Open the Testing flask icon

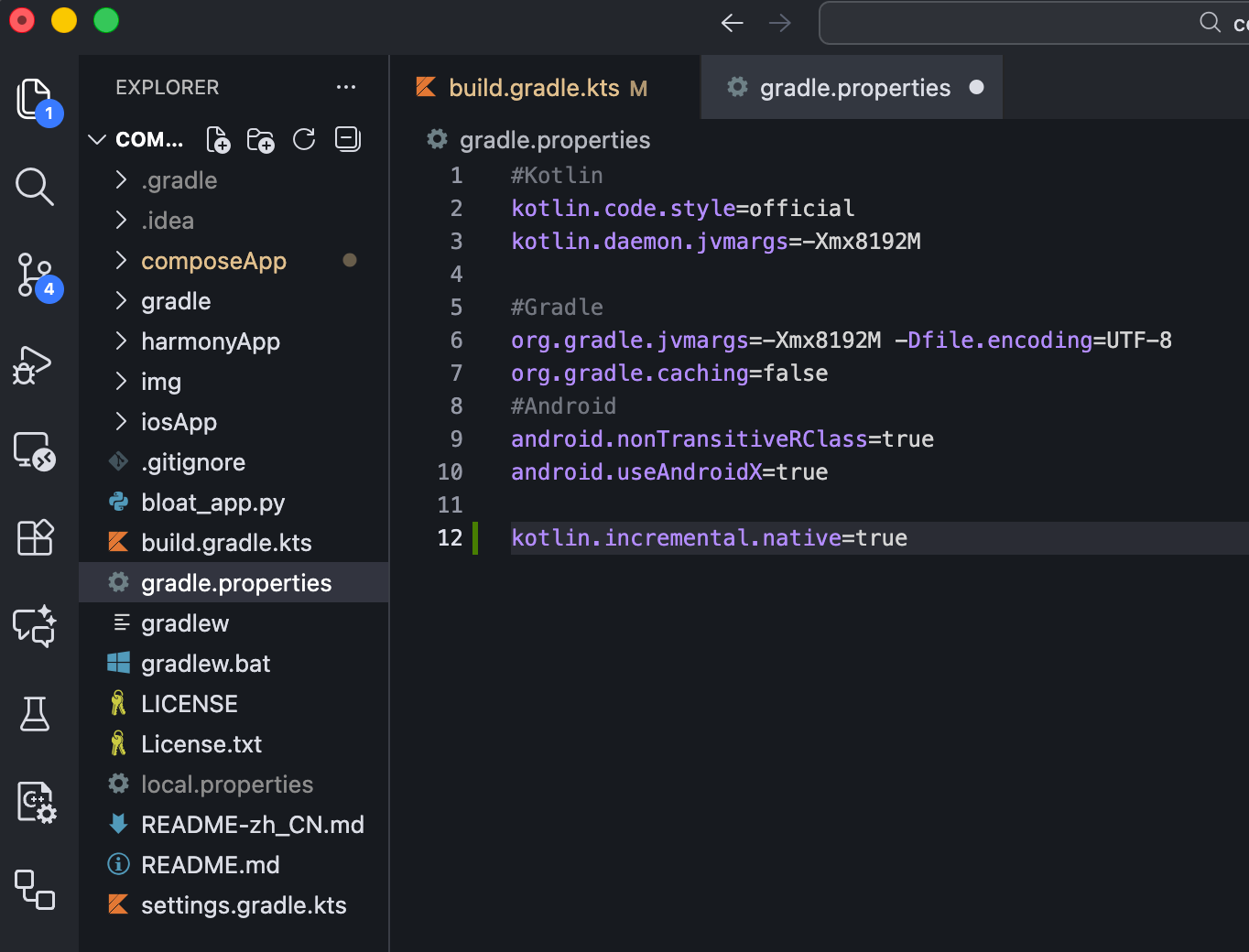click(35, 714)
